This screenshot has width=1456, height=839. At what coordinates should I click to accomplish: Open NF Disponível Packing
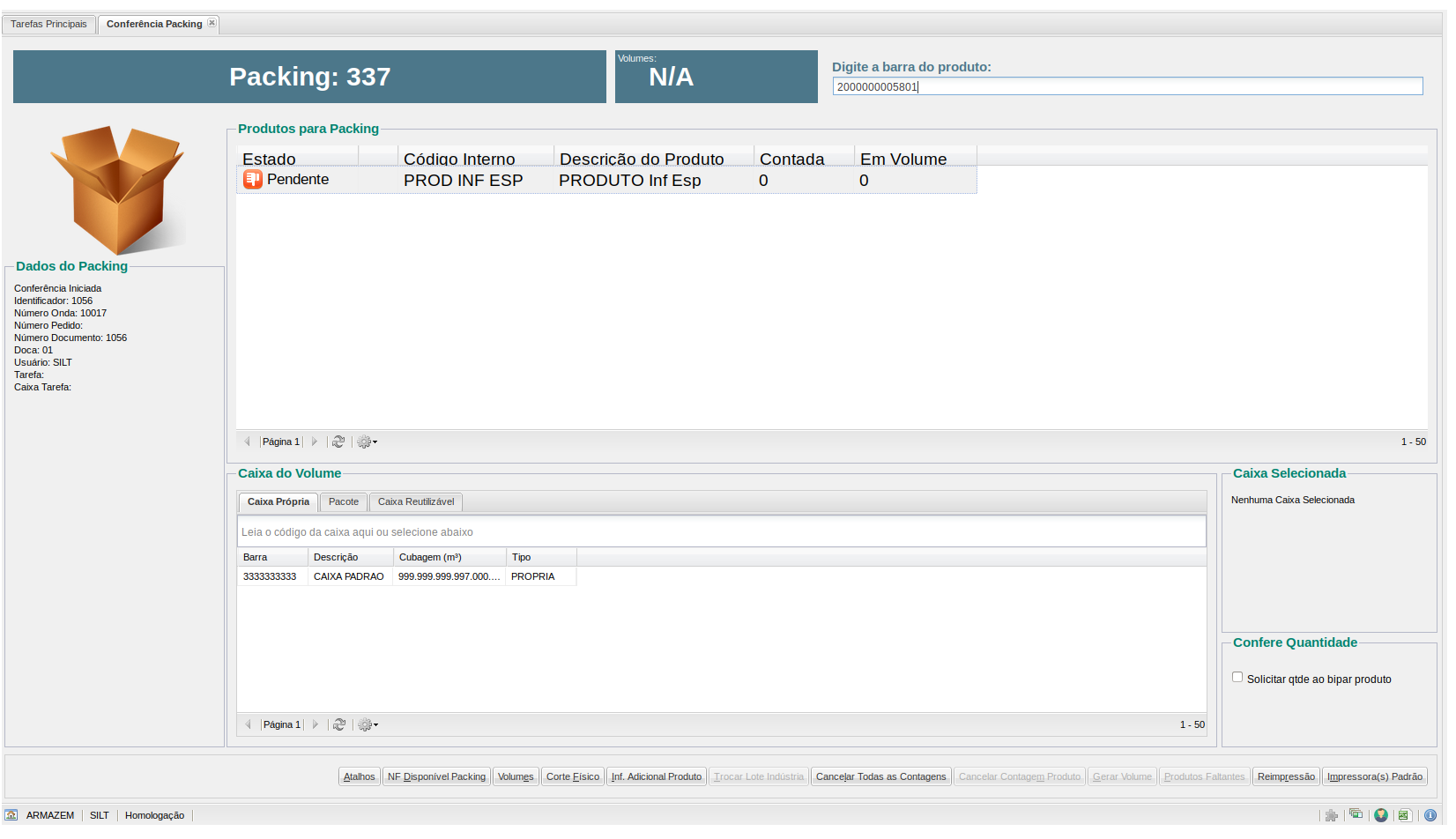pos(436,776)
